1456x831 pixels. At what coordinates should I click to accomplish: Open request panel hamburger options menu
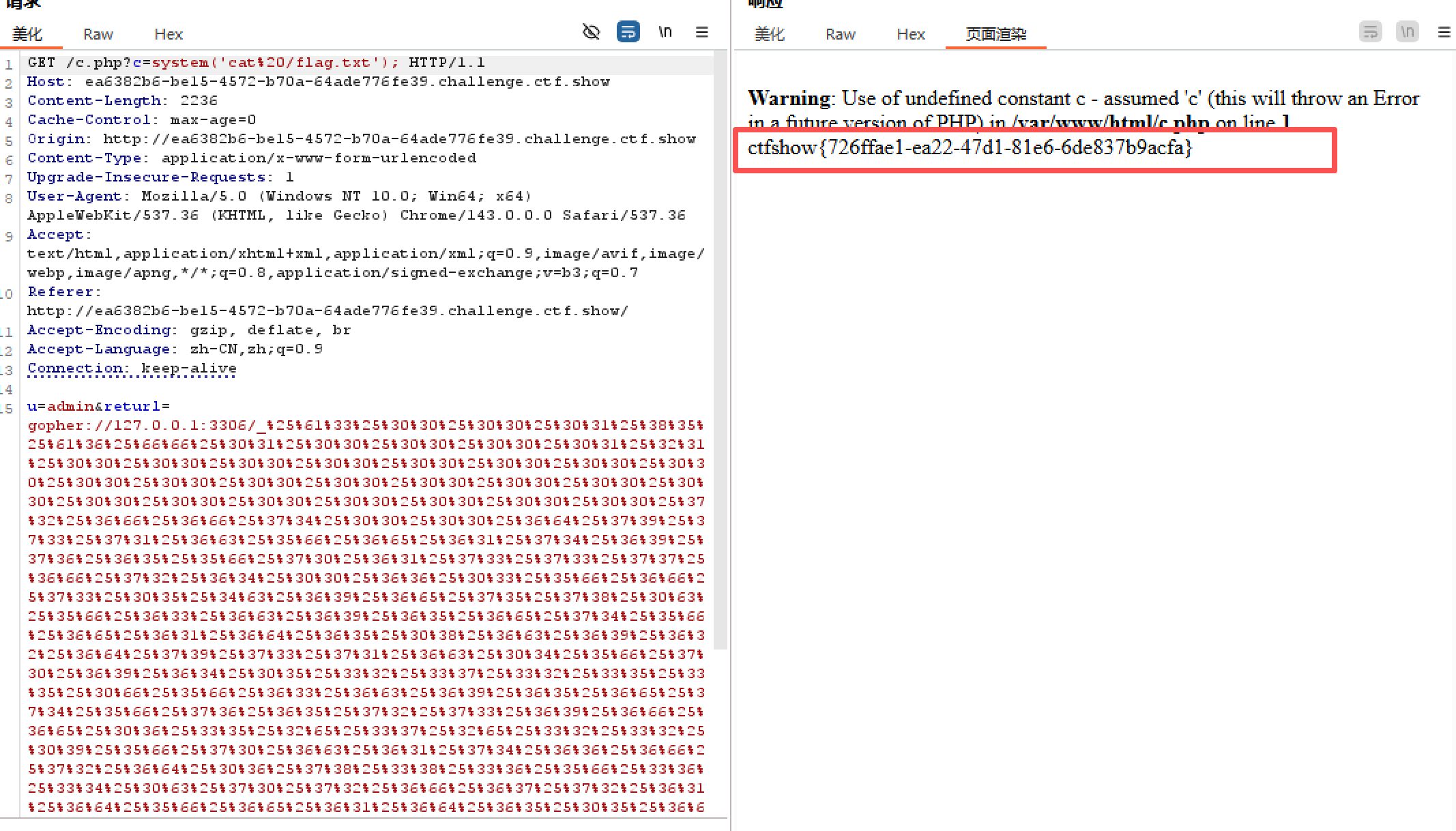click(x=701, y=32)
